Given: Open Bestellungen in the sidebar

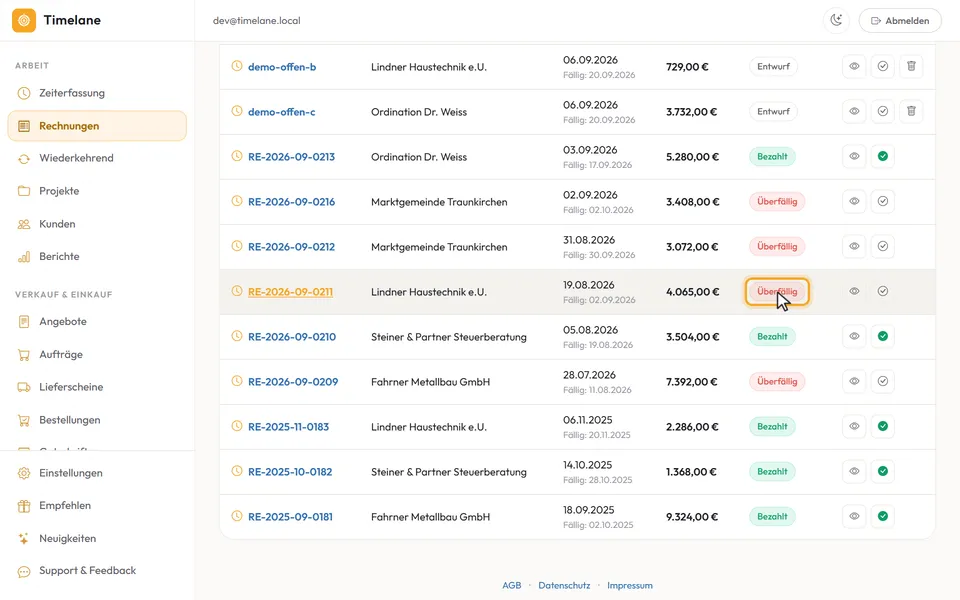Looking at the screenshot, I should pyautogui.click(x=97, y=420).
